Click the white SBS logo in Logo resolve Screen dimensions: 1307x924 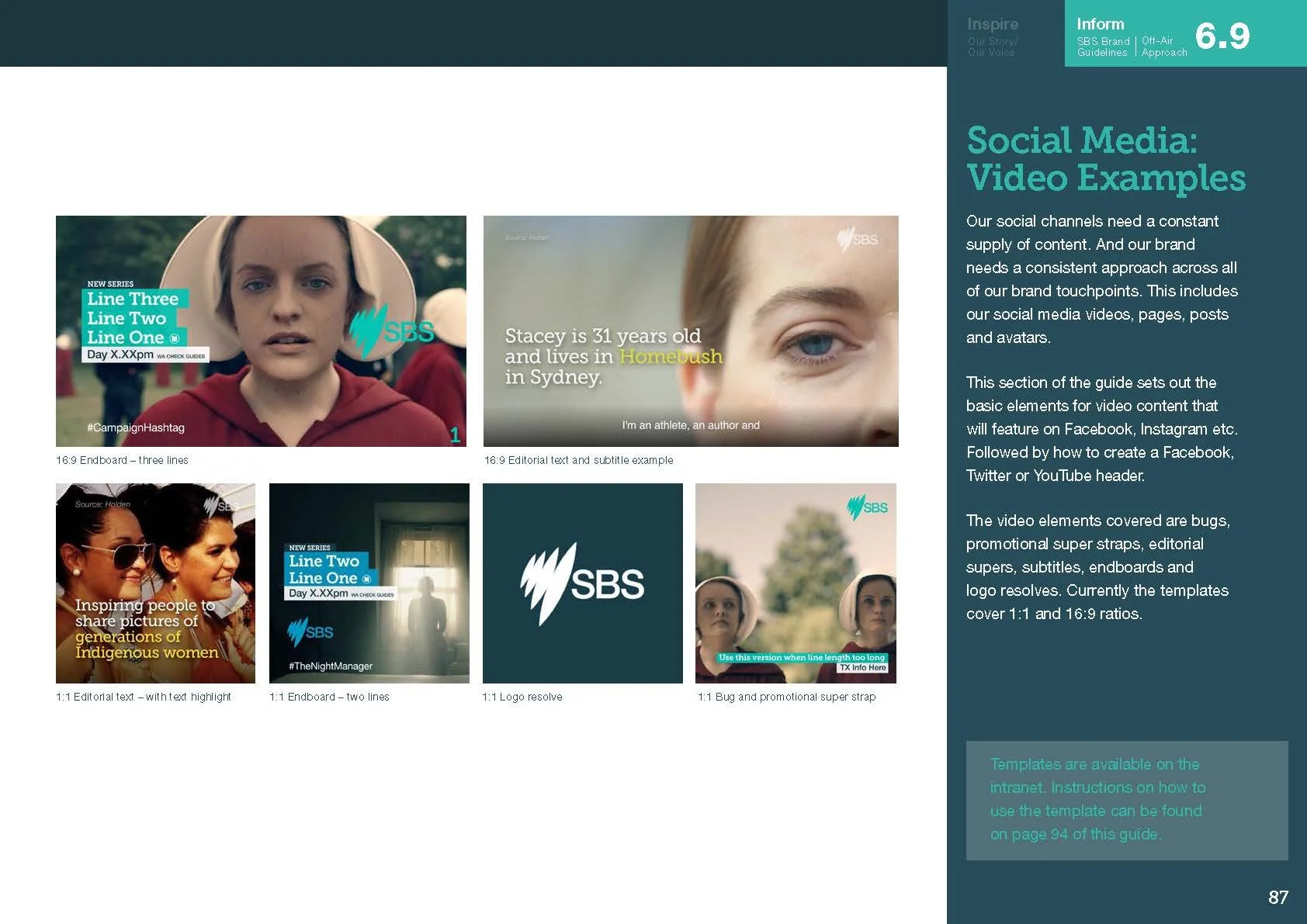pos(582,583)
